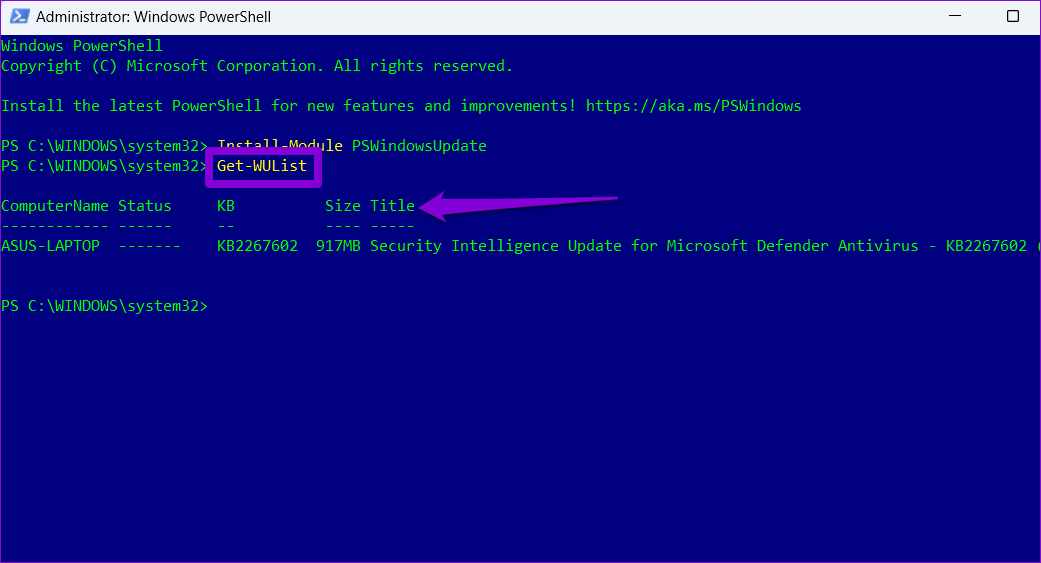Screen dimensions: 1041x563
Task: Click the Status column header
Action: 145,206
